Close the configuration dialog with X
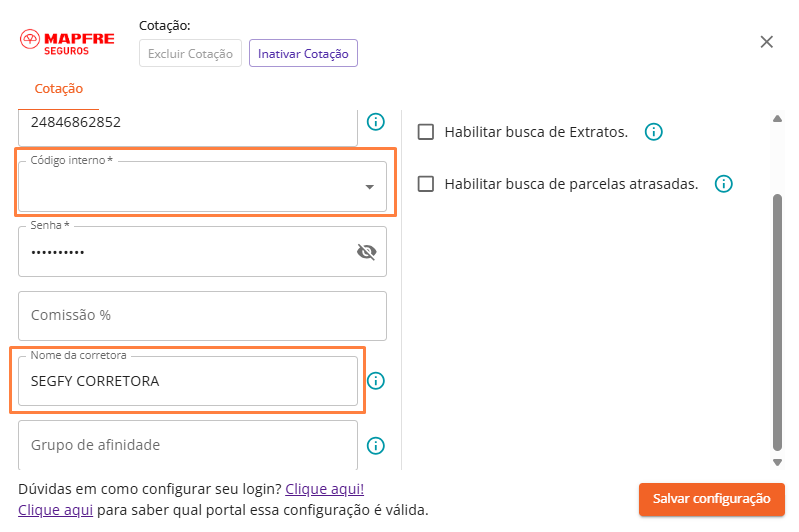Viewport: 799px width, 532px height. pos(767,42)
